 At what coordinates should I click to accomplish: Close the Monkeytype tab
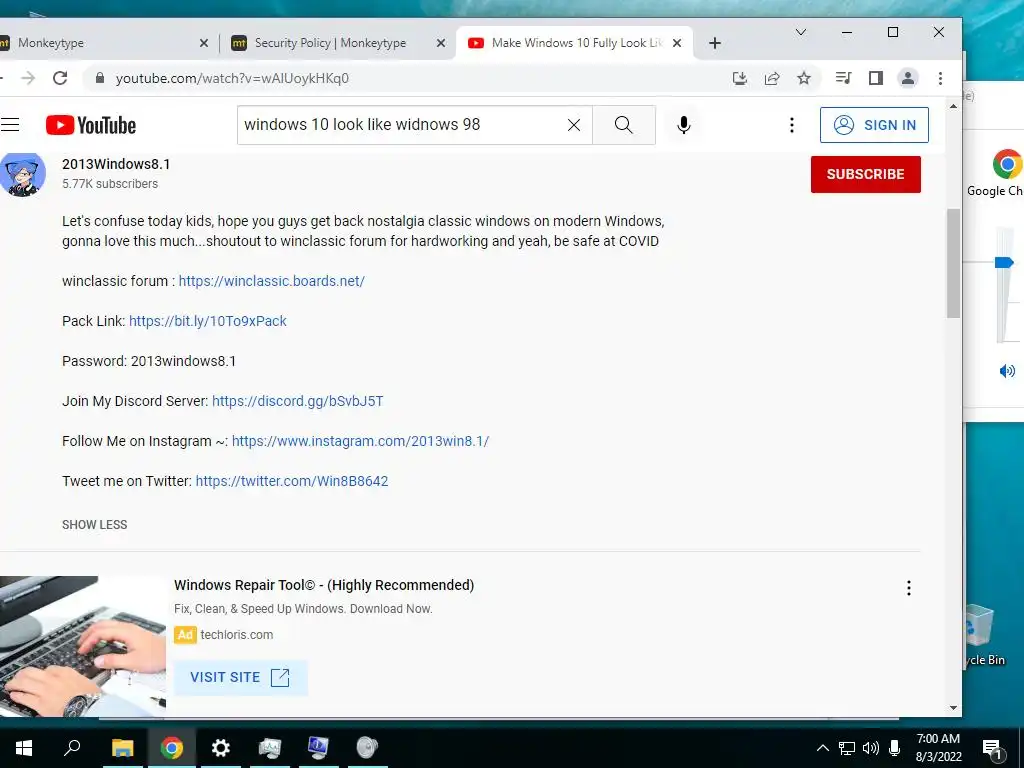coord(204,43)
